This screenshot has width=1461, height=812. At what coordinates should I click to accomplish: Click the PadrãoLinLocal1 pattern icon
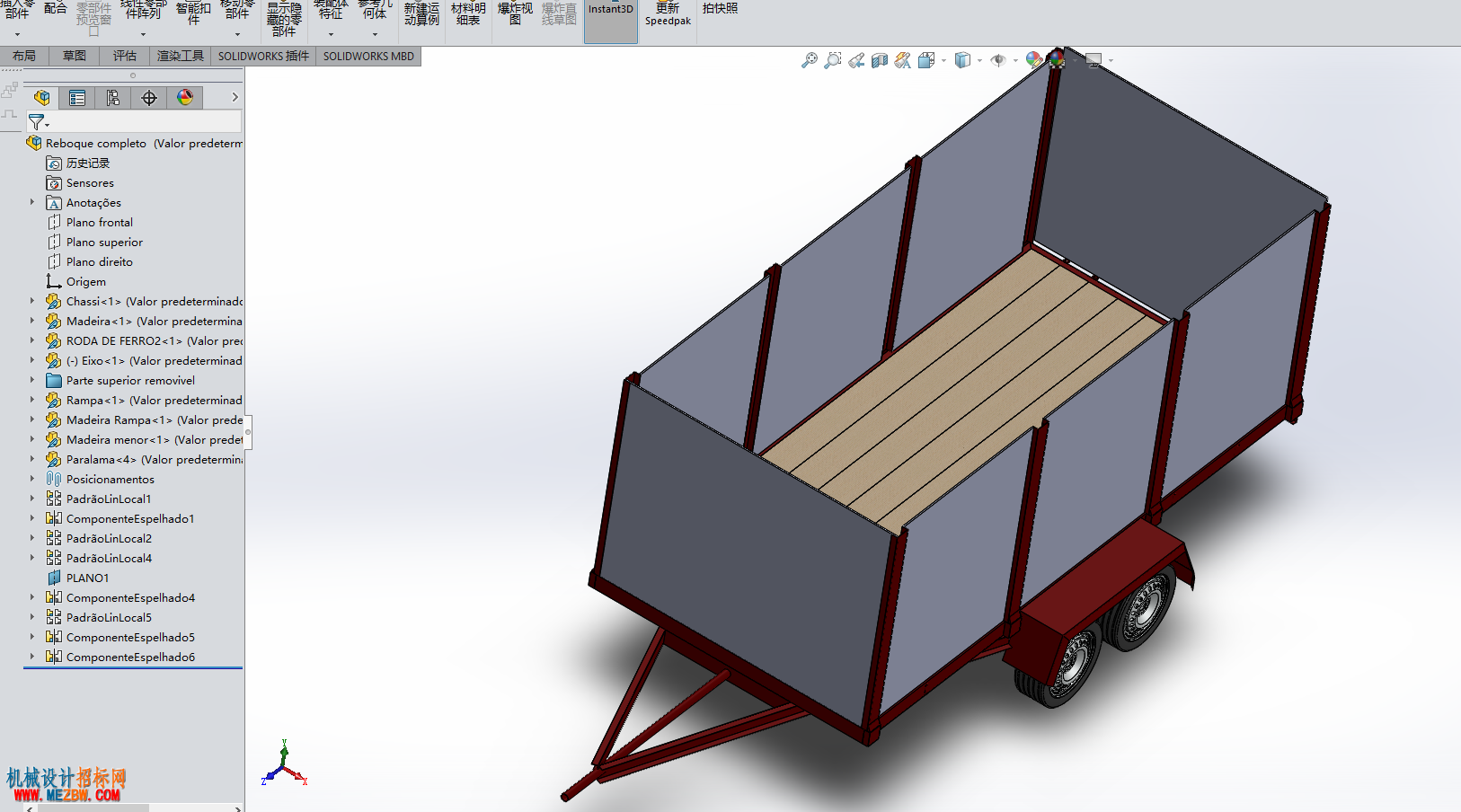[54, 499]
